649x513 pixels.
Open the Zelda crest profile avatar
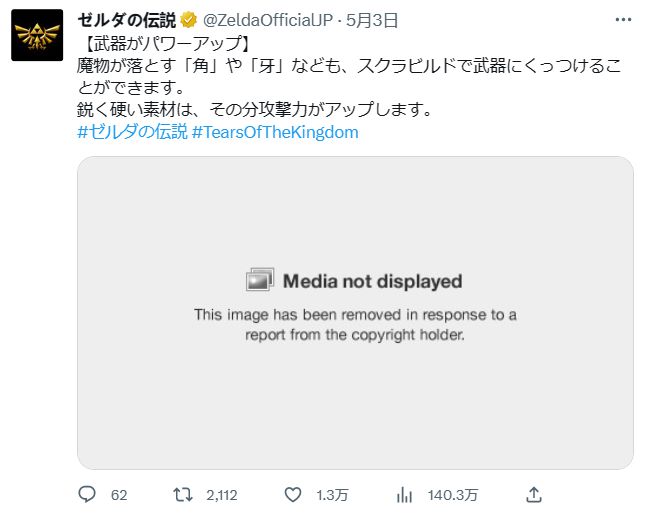(37, 35)
